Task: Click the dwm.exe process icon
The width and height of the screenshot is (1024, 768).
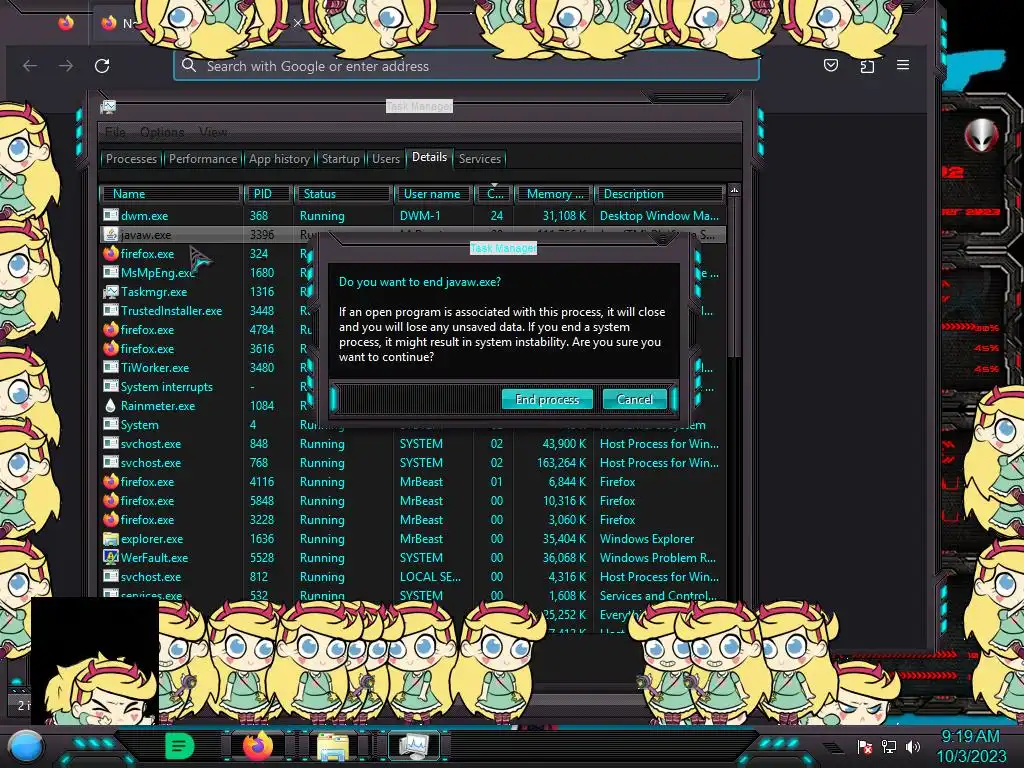Action: coord(111,216)
